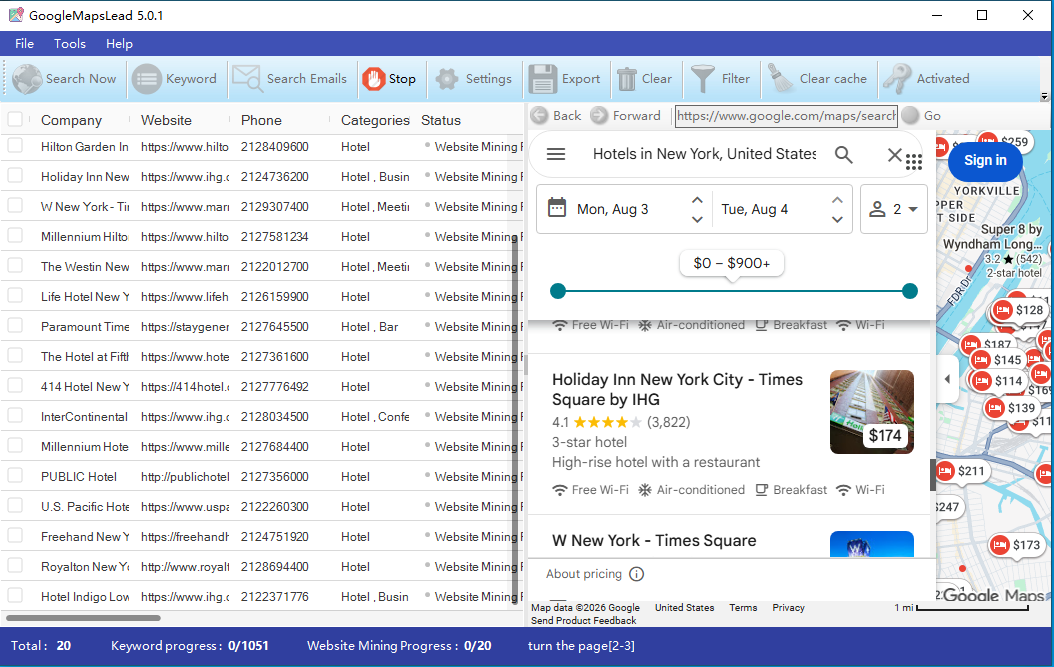Go Forward in embedded browser
Image resolution: width=1054 pixels, height=667 pixels.
point(626,116)
